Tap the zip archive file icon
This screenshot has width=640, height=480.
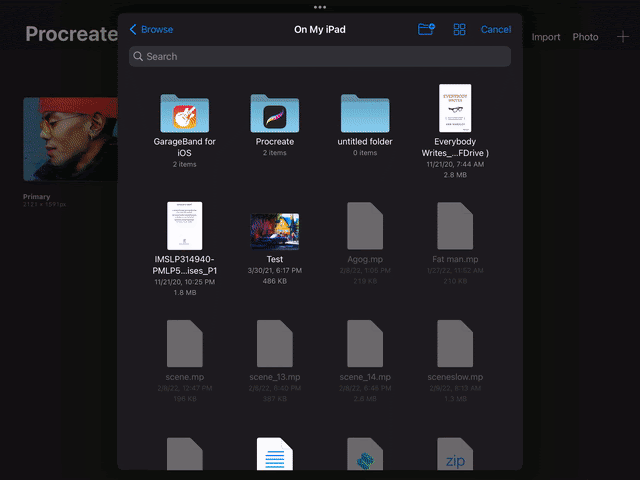(455, 456)
